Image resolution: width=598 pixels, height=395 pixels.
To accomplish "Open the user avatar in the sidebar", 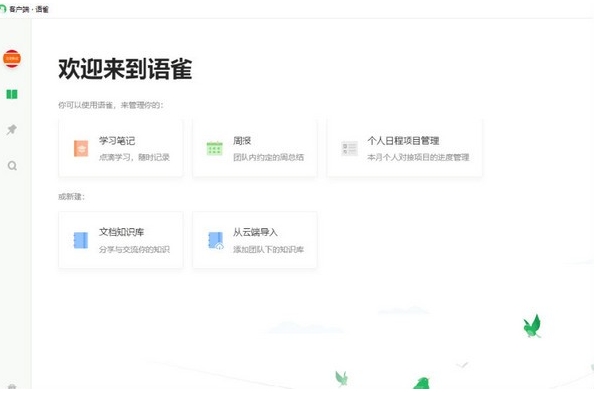I will 12,59.
